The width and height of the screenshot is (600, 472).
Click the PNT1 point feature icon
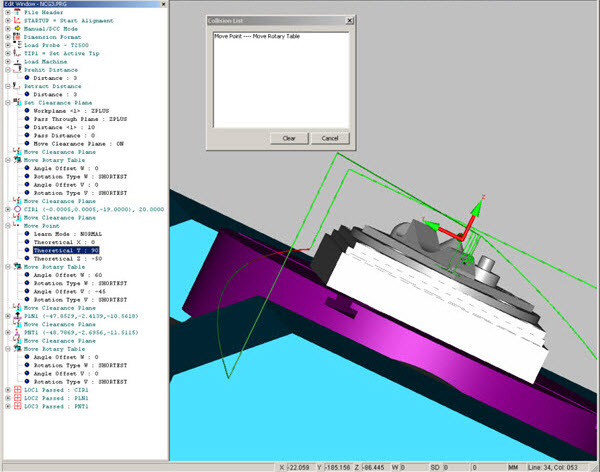tap(16, 331)
